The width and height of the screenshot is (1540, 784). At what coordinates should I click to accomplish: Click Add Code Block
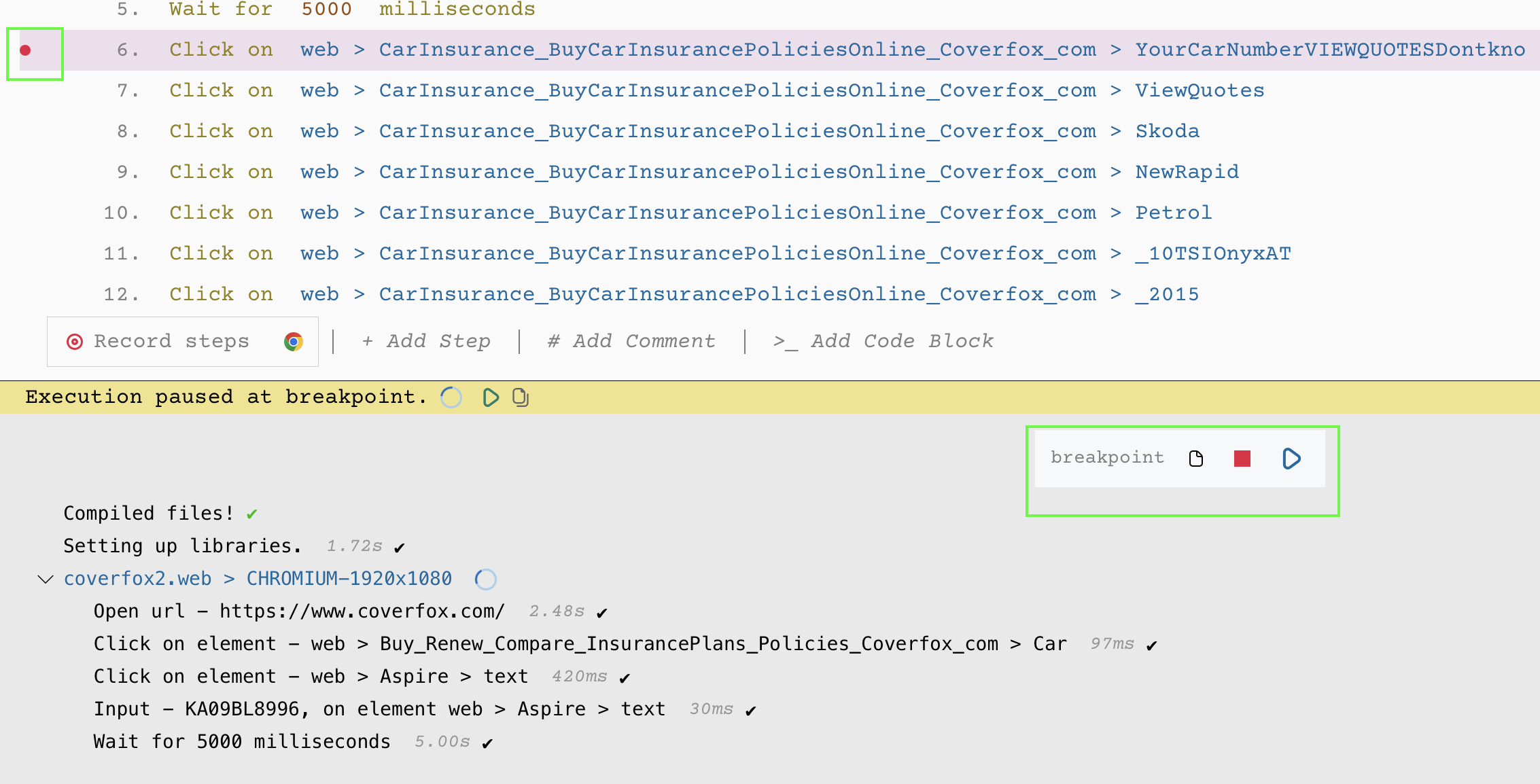pos(882,341)
